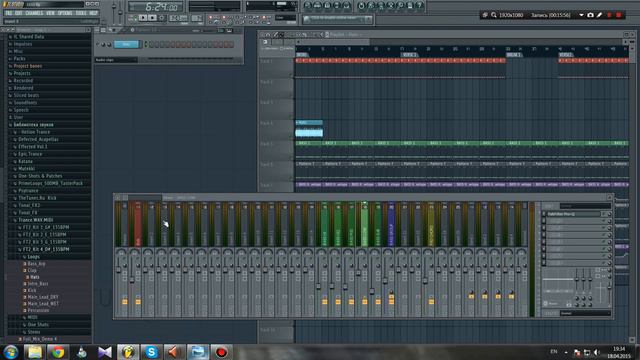Open the FILE menu
Viewport: 640px width, 360px height.
9,13
